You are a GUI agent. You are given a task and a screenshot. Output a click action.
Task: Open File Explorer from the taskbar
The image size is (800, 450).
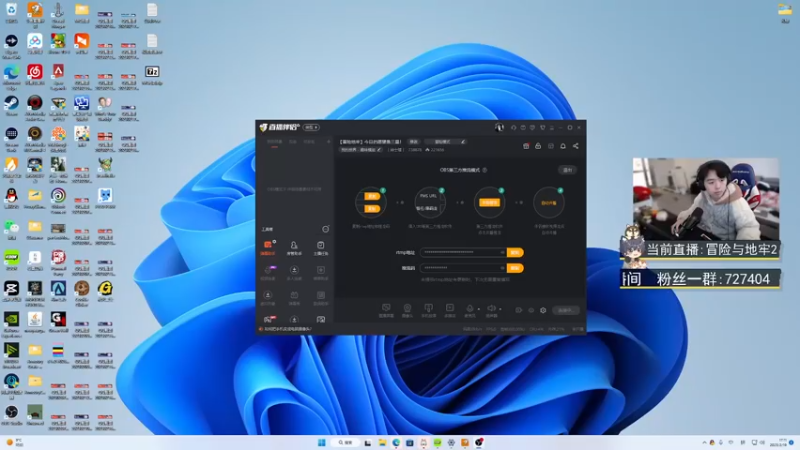(382, 442)
